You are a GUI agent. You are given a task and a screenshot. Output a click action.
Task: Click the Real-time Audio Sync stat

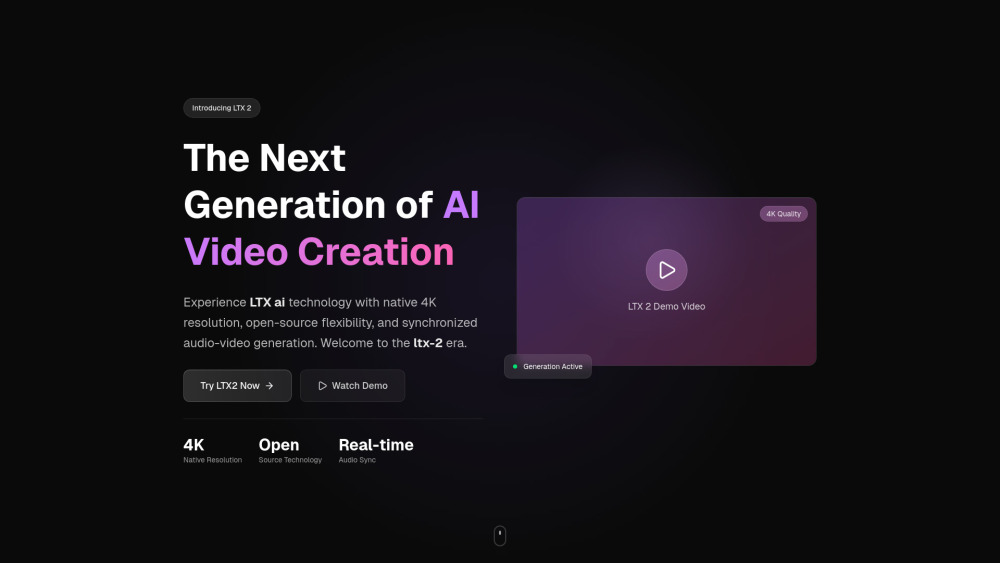pyautogui.click(x=375, y=450)
